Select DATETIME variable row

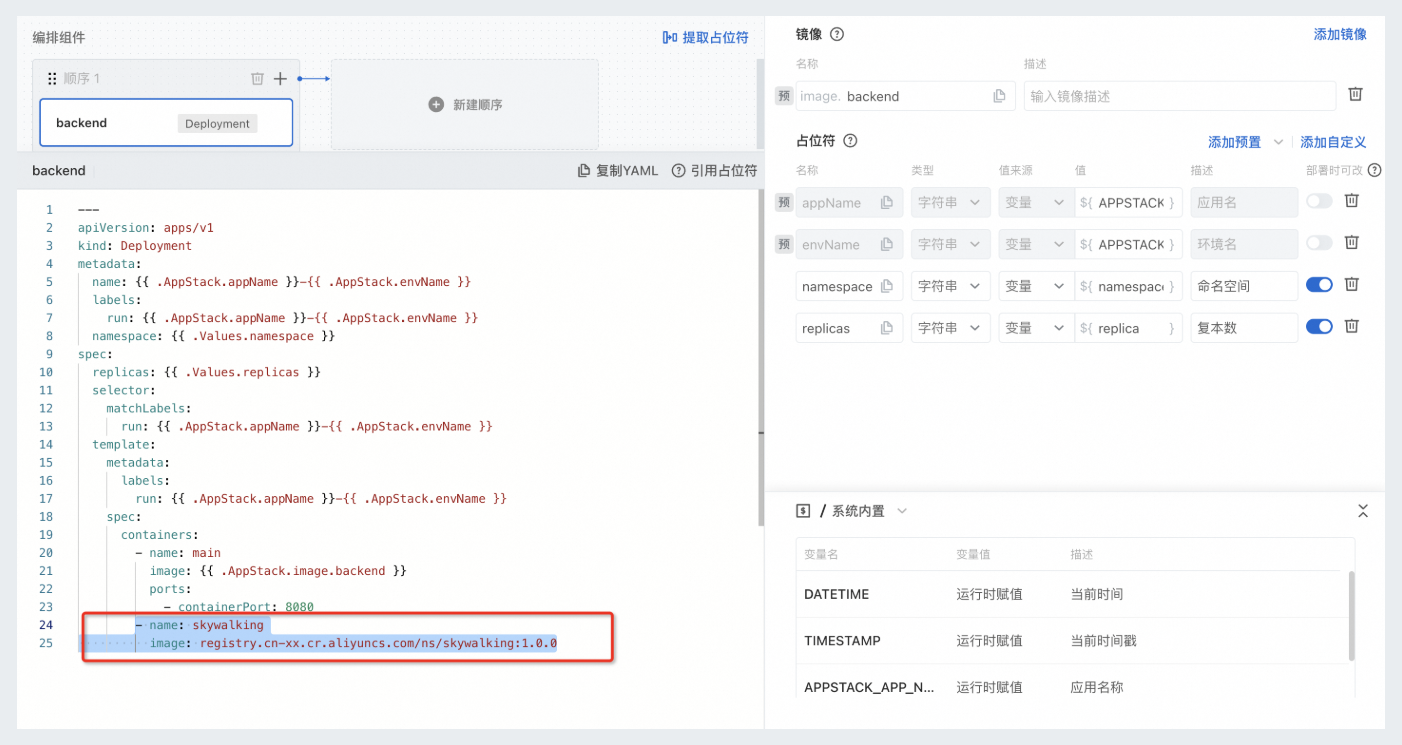pyautogui.click(x=1068, y=594)
